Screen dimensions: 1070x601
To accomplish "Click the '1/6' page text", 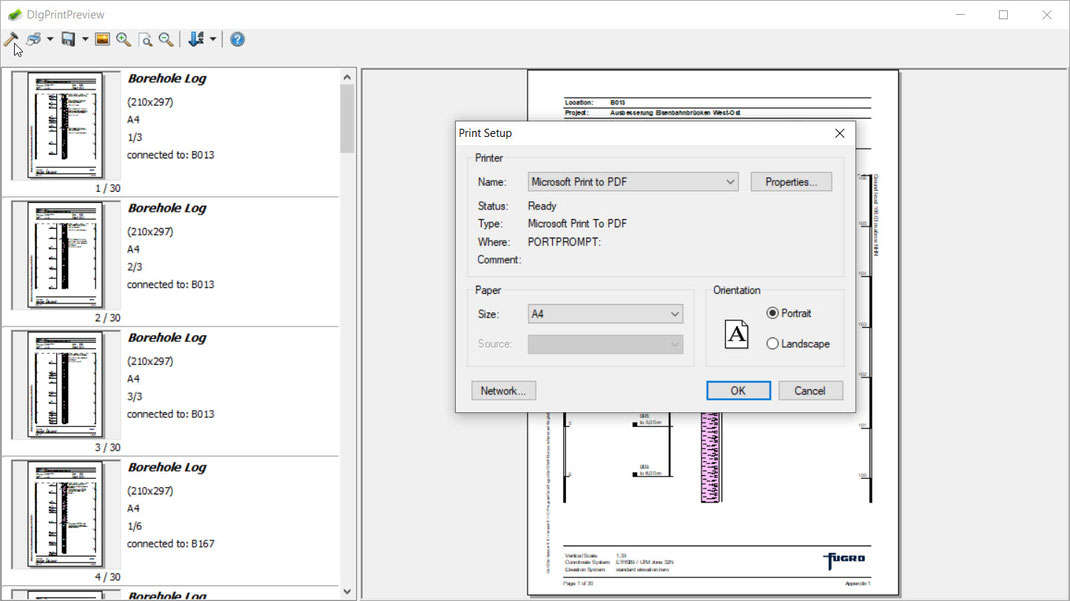I will coord(134,526).
